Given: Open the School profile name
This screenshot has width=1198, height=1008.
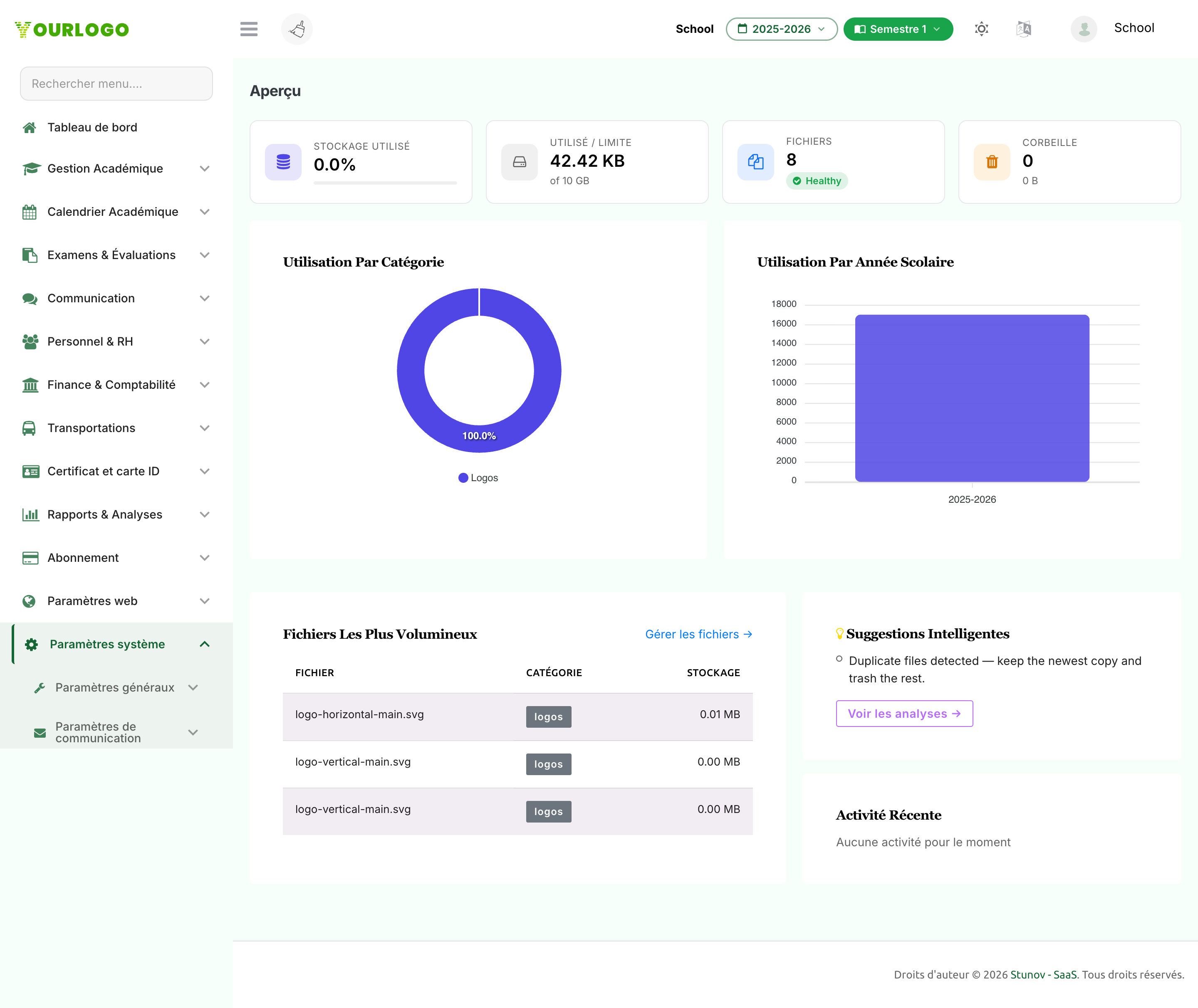Looking at the screenshot, I should [1134, 28].
